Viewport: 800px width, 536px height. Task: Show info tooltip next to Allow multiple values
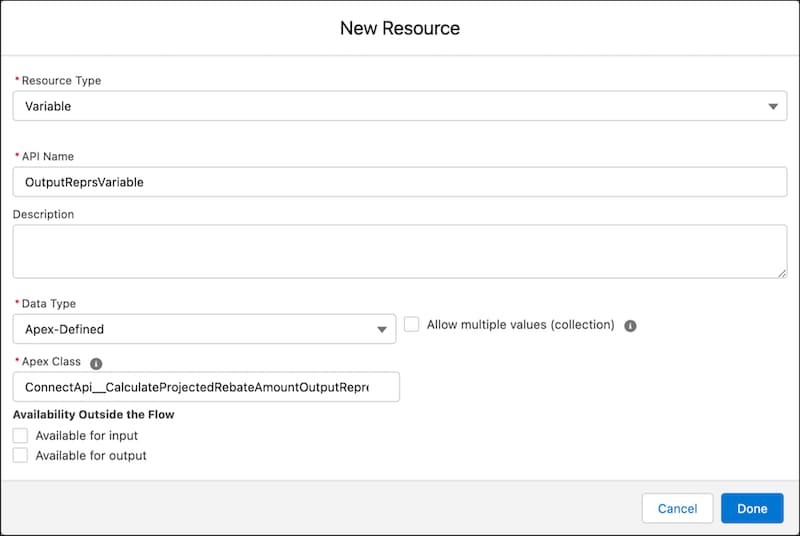click(x=630, y=325)
